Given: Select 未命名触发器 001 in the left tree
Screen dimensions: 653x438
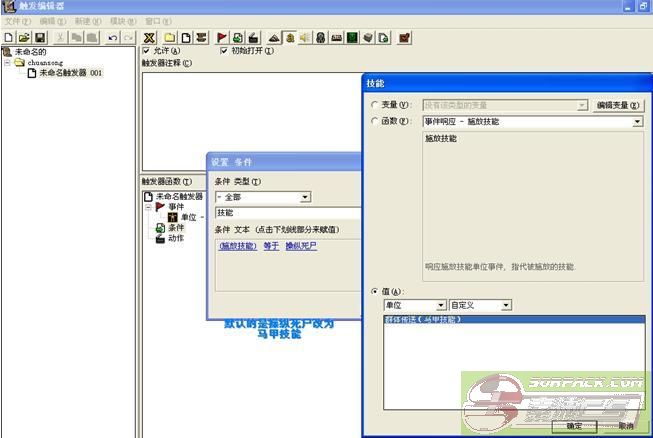Looking at the screenshot, I should (x=70, y=73).
